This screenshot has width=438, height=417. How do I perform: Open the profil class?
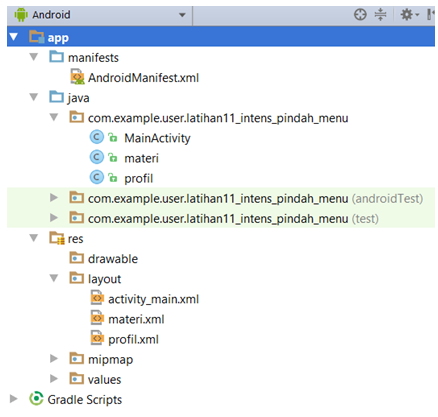point(139,179)
